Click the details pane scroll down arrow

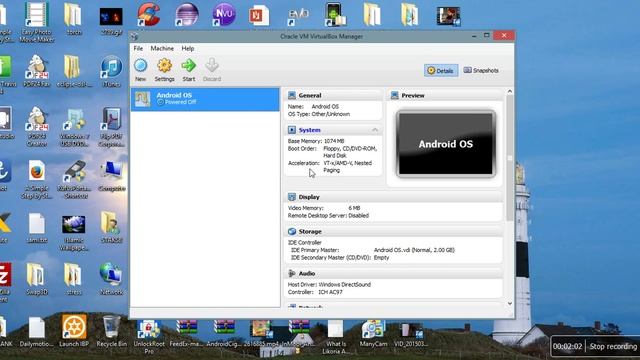(x=509, y=303)
